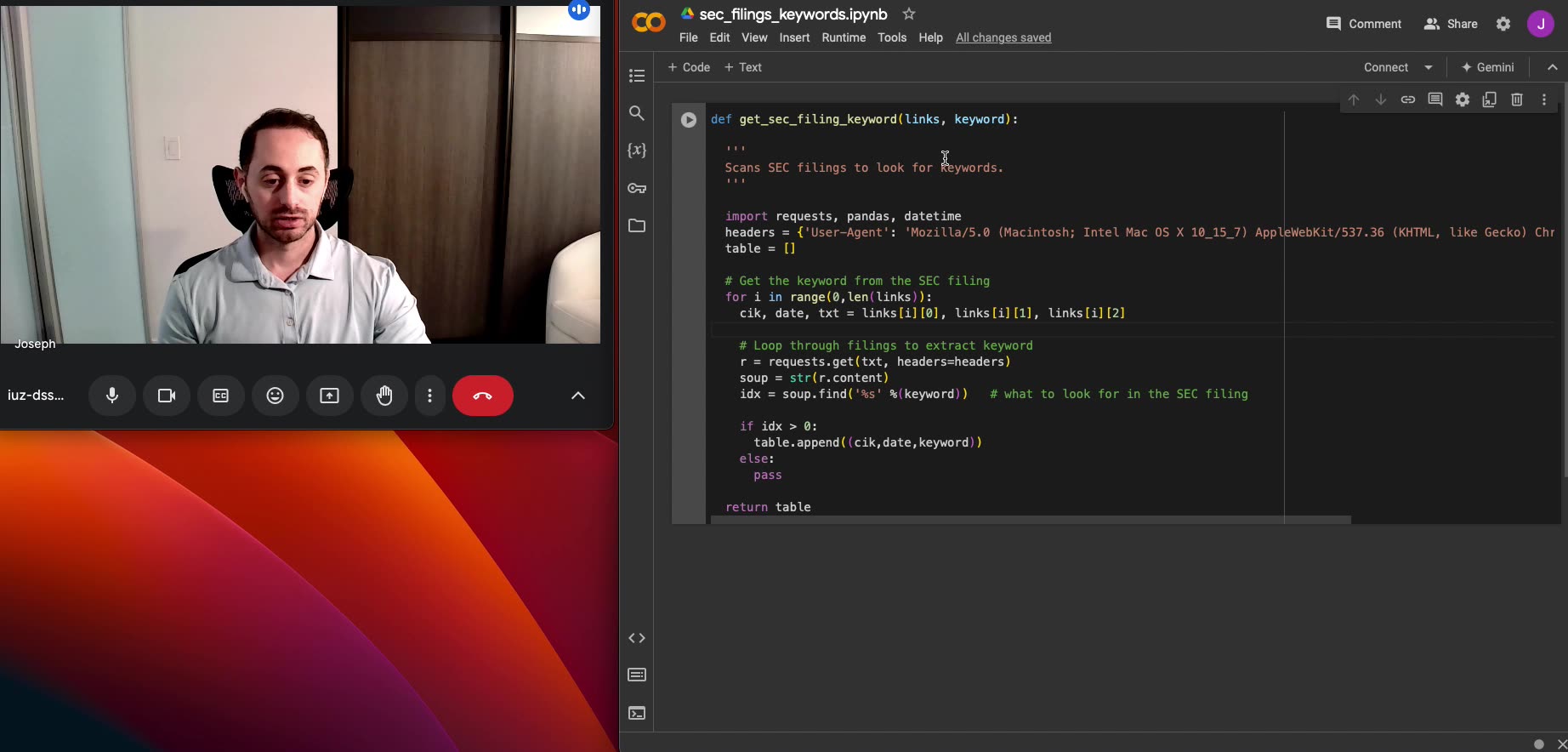Open more options in Meet controls
1568x752 pixels.
coord(430,396)
